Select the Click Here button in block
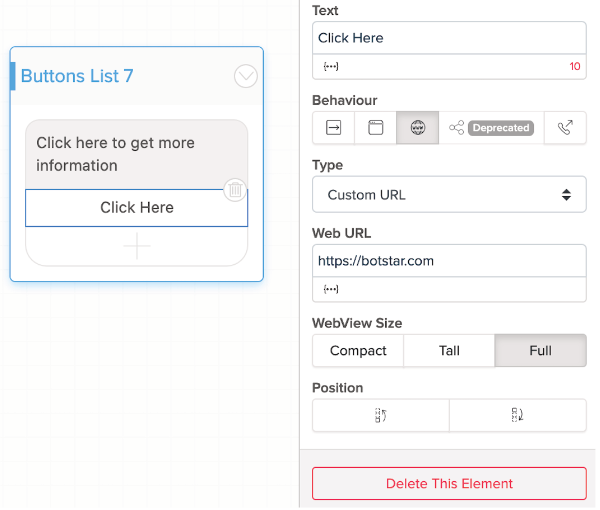Screen dimensions: 600x510 pos(137,208)
